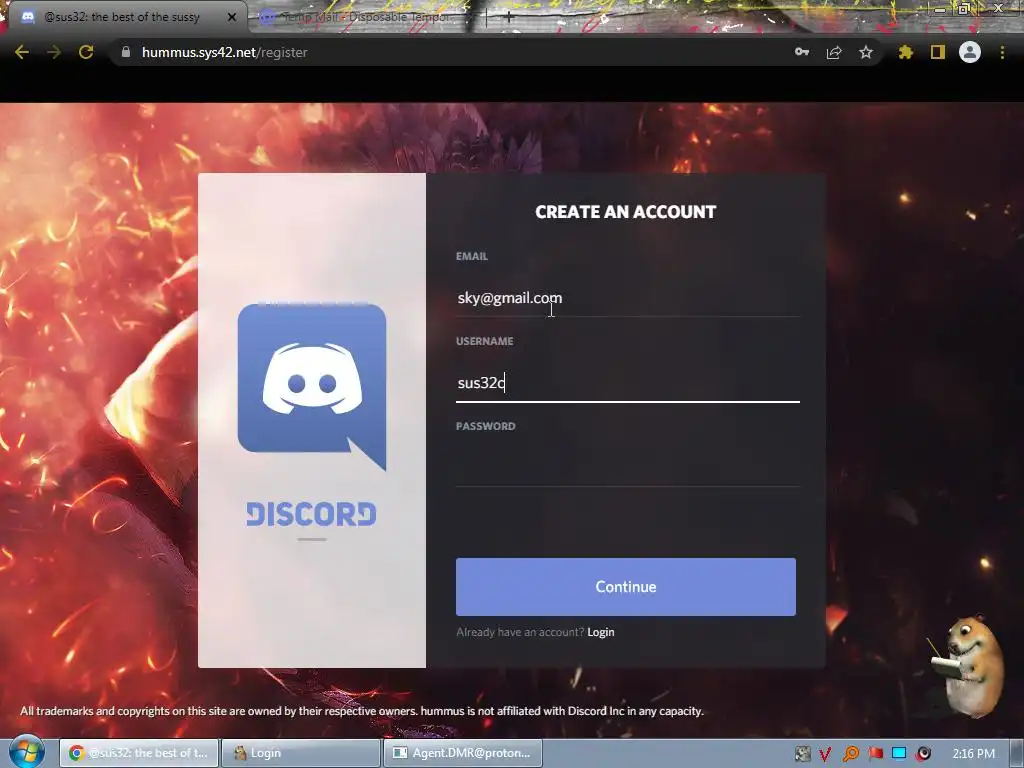Follow the Login link

pos(601,632)
